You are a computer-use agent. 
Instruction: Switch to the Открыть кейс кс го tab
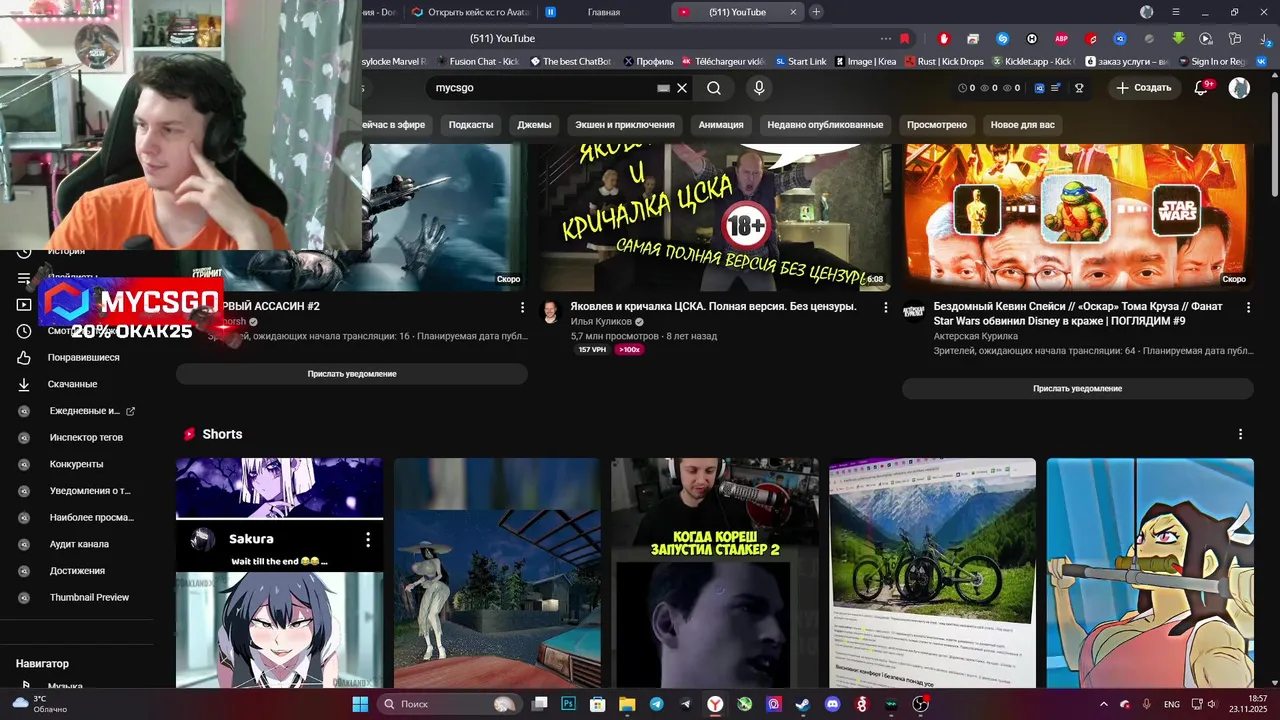pyautogui.click(x=472, y=12)
